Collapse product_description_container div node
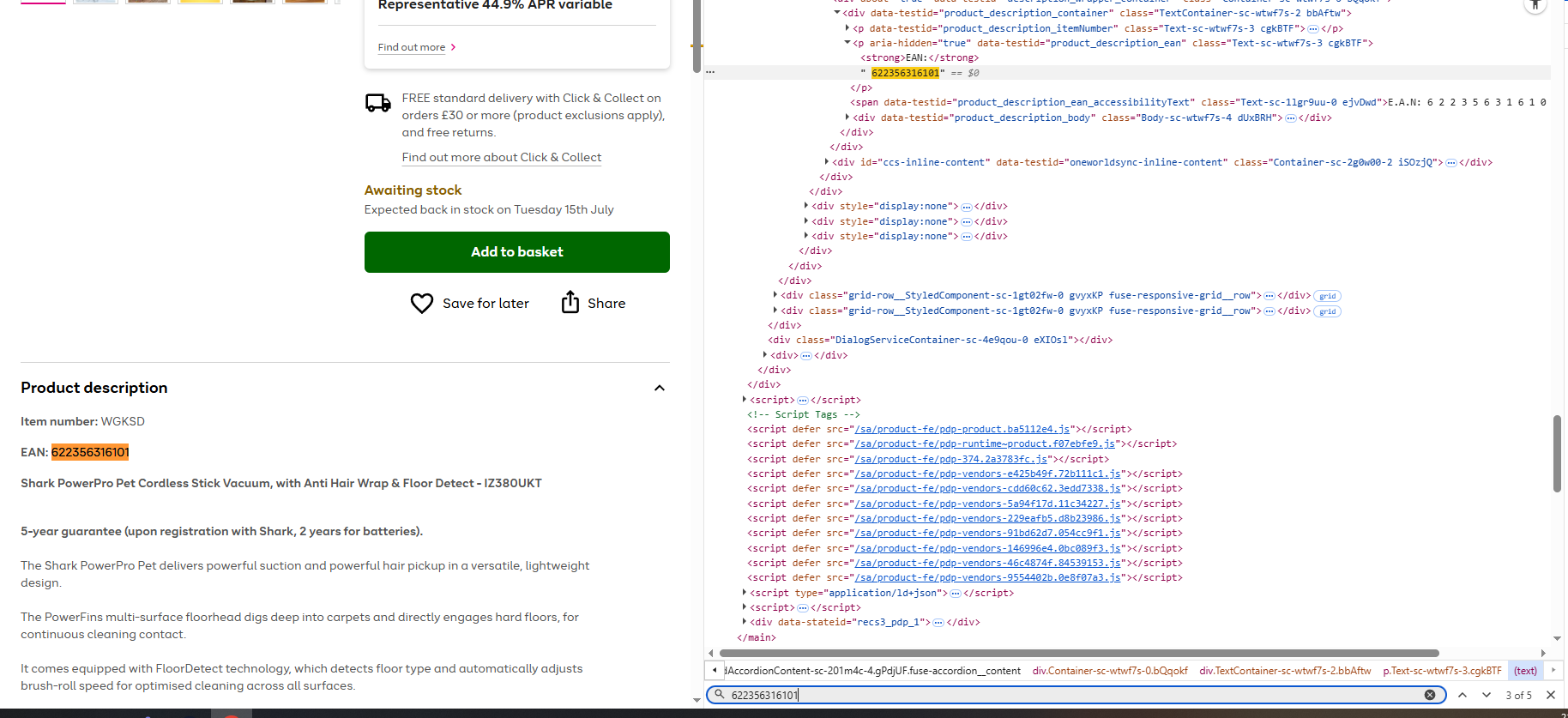 coord(837,13)
